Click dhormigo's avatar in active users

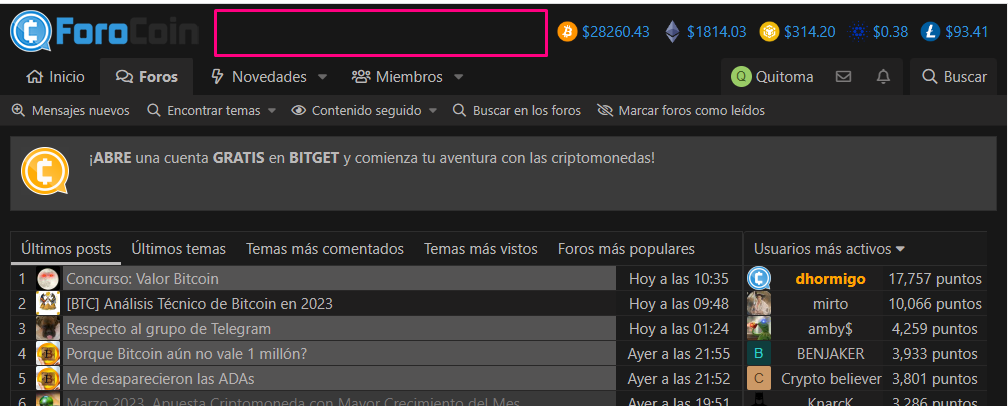tap(759, 278)
